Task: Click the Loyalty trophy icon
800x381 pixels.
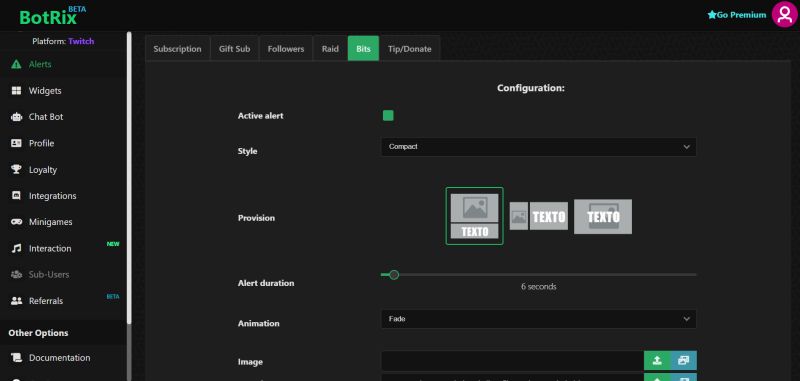Action: pyautogui.click(x=16, y=169)
